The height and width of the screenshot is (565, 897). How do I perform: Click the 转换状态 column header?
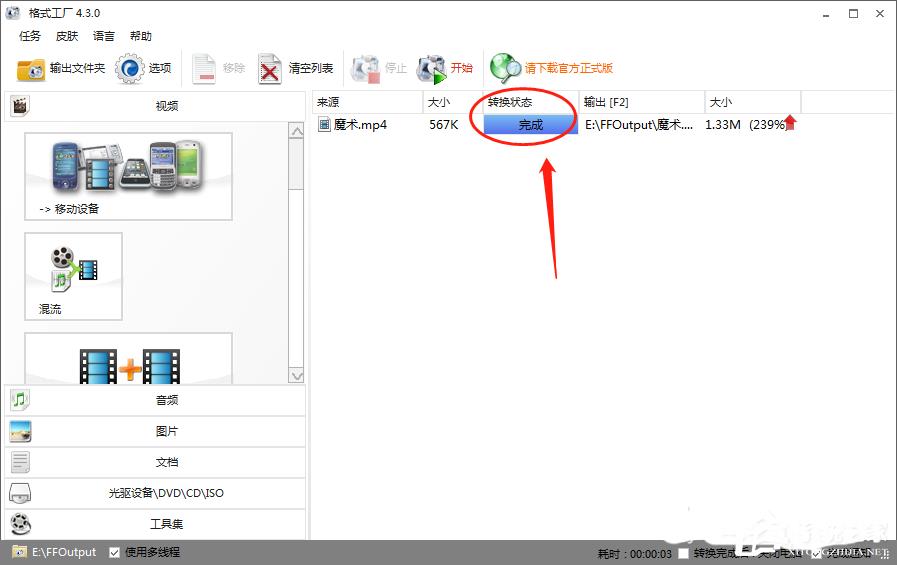click(531, 102)
